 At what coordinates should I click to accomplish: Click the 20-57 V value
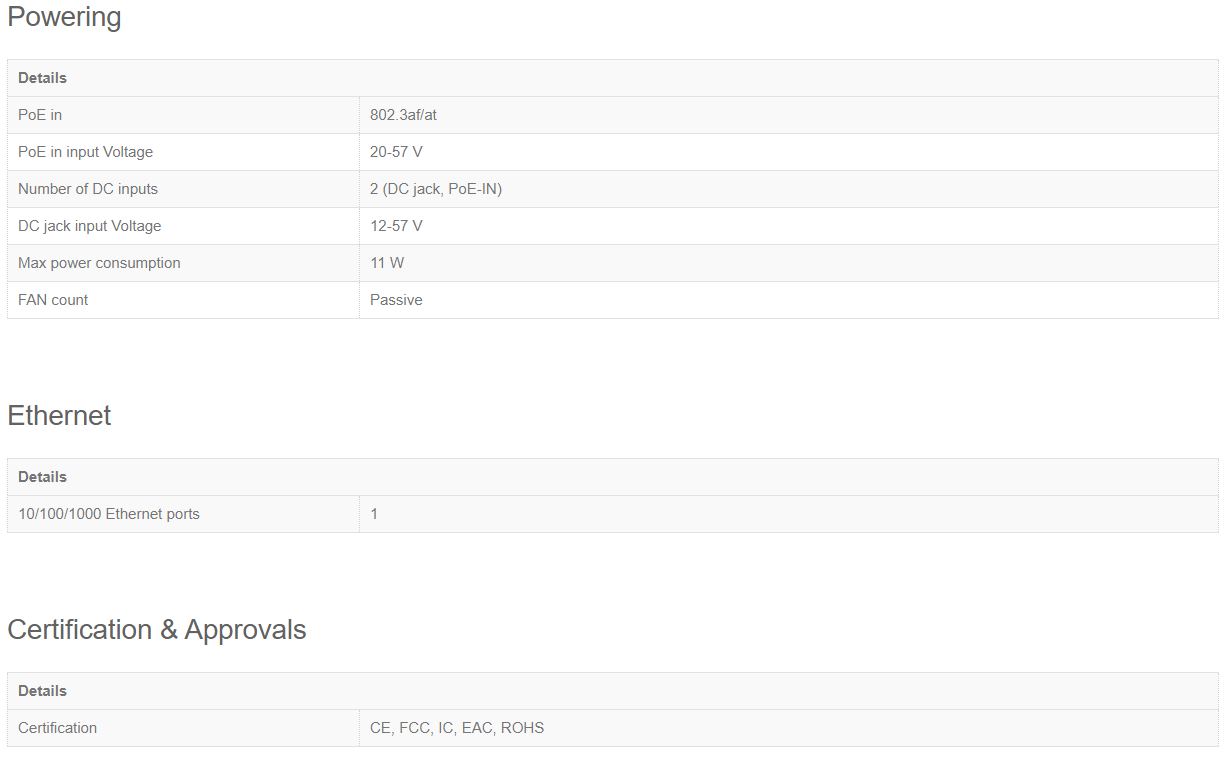396,152
